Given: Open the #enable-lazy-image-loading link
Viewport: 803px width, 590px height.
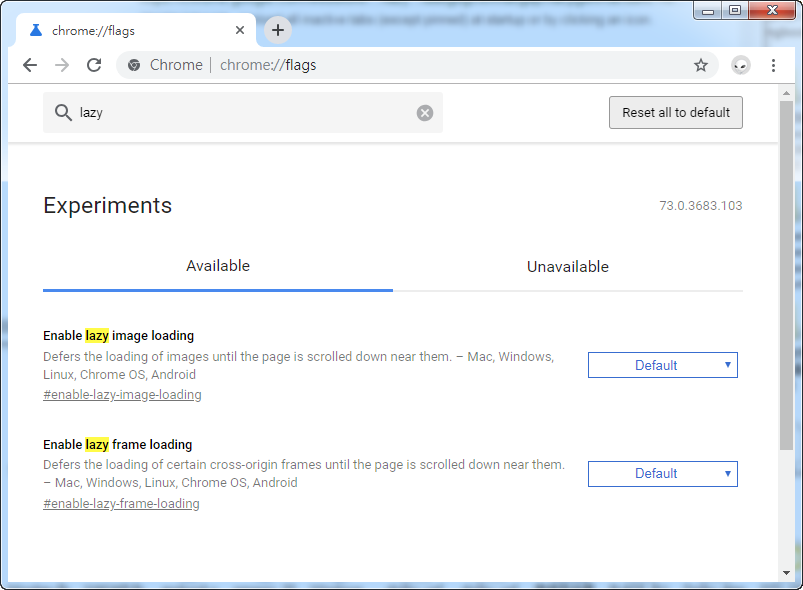Looking at the screenshot, I should pos(122,394).
